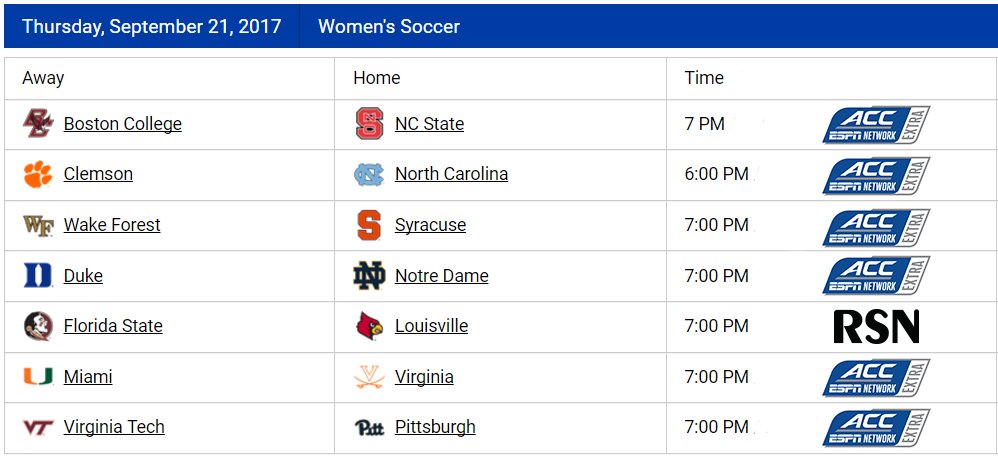Click the Virginia Tech VT logo

click(x=38, y=427)
